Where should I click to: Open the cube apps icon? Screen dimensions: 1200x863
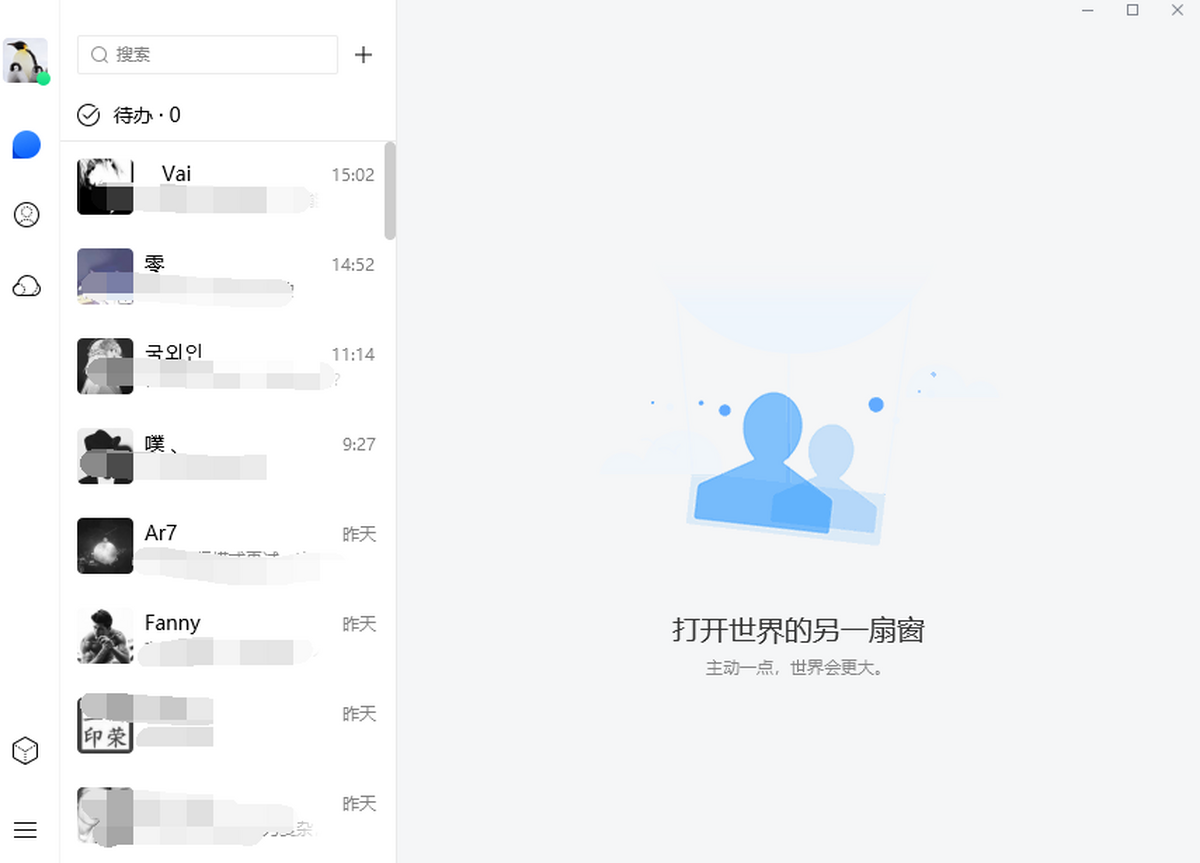click(x=25, y=750)
